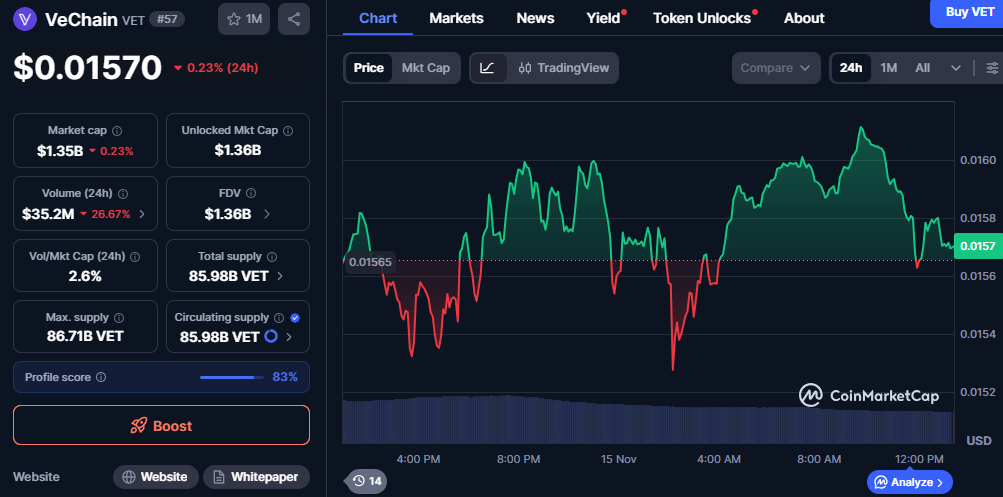Click the Total supply info icon
Viewport: 1003px width, 497px height.
point(272,256)
